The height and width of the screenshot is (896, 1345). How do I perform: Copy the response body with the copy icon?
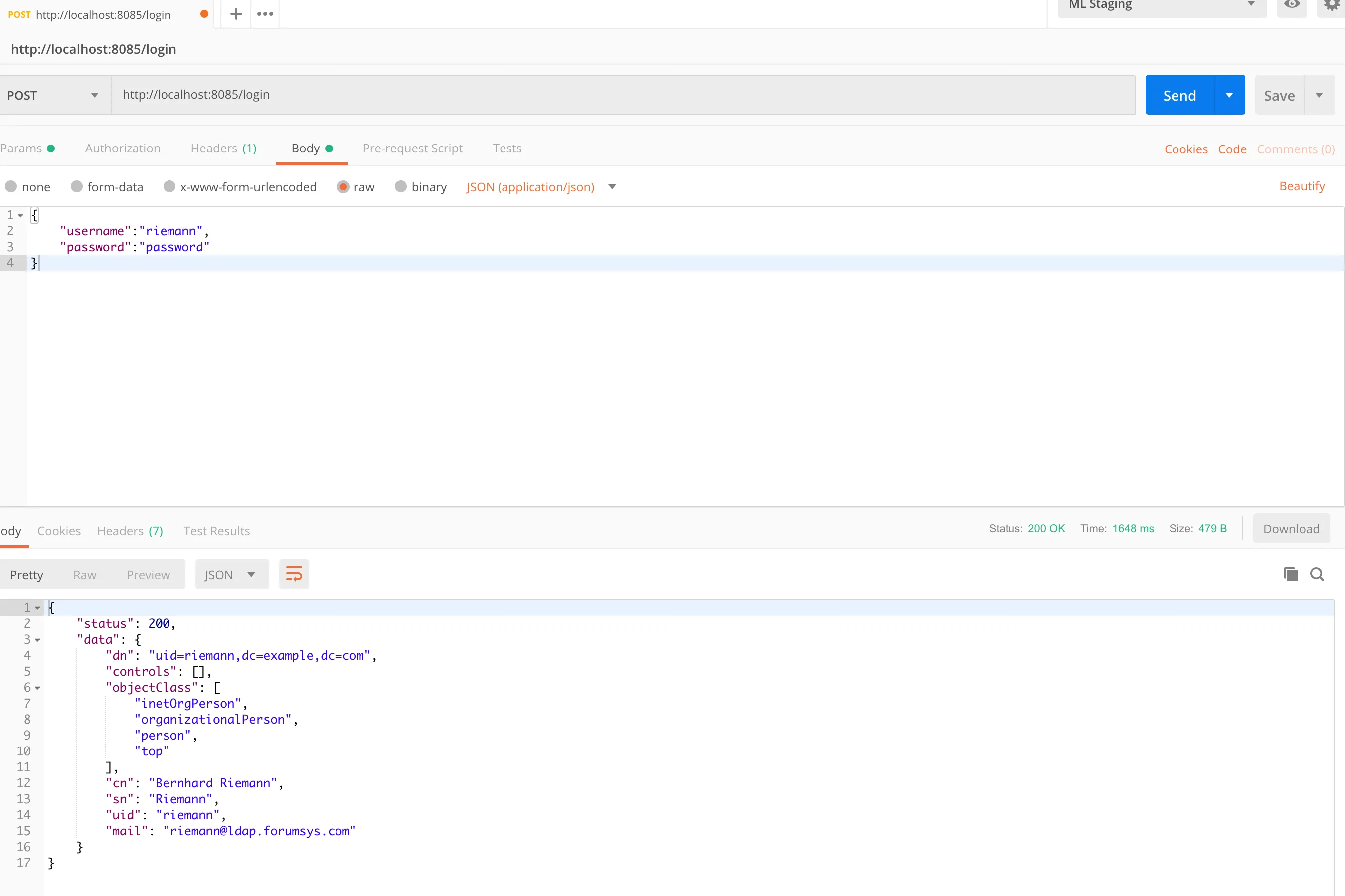[x=1291, y=574]
